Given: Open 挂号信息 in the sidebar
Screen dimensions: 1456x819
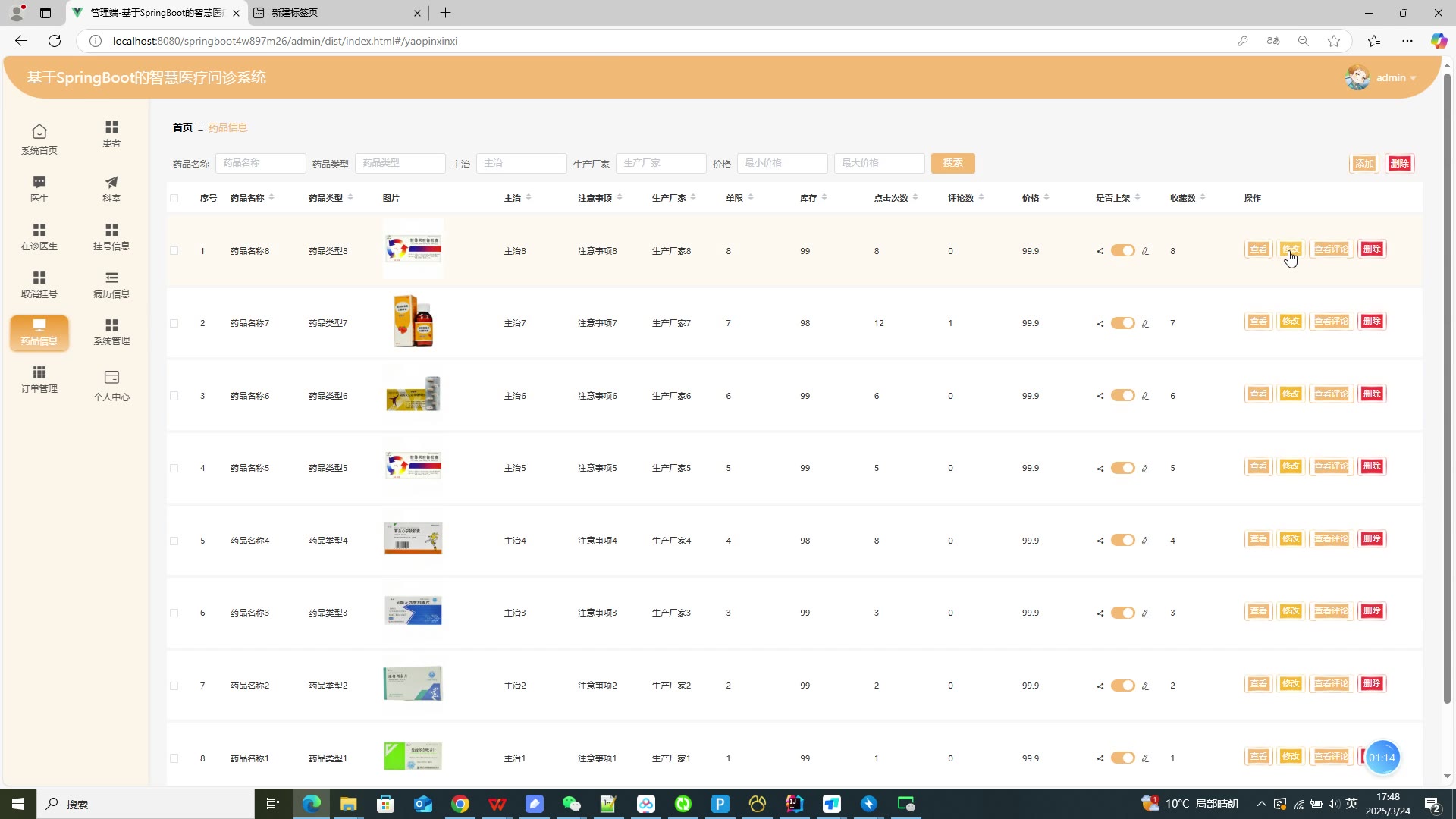Looking at the screenshot, I should click(111, 236).
